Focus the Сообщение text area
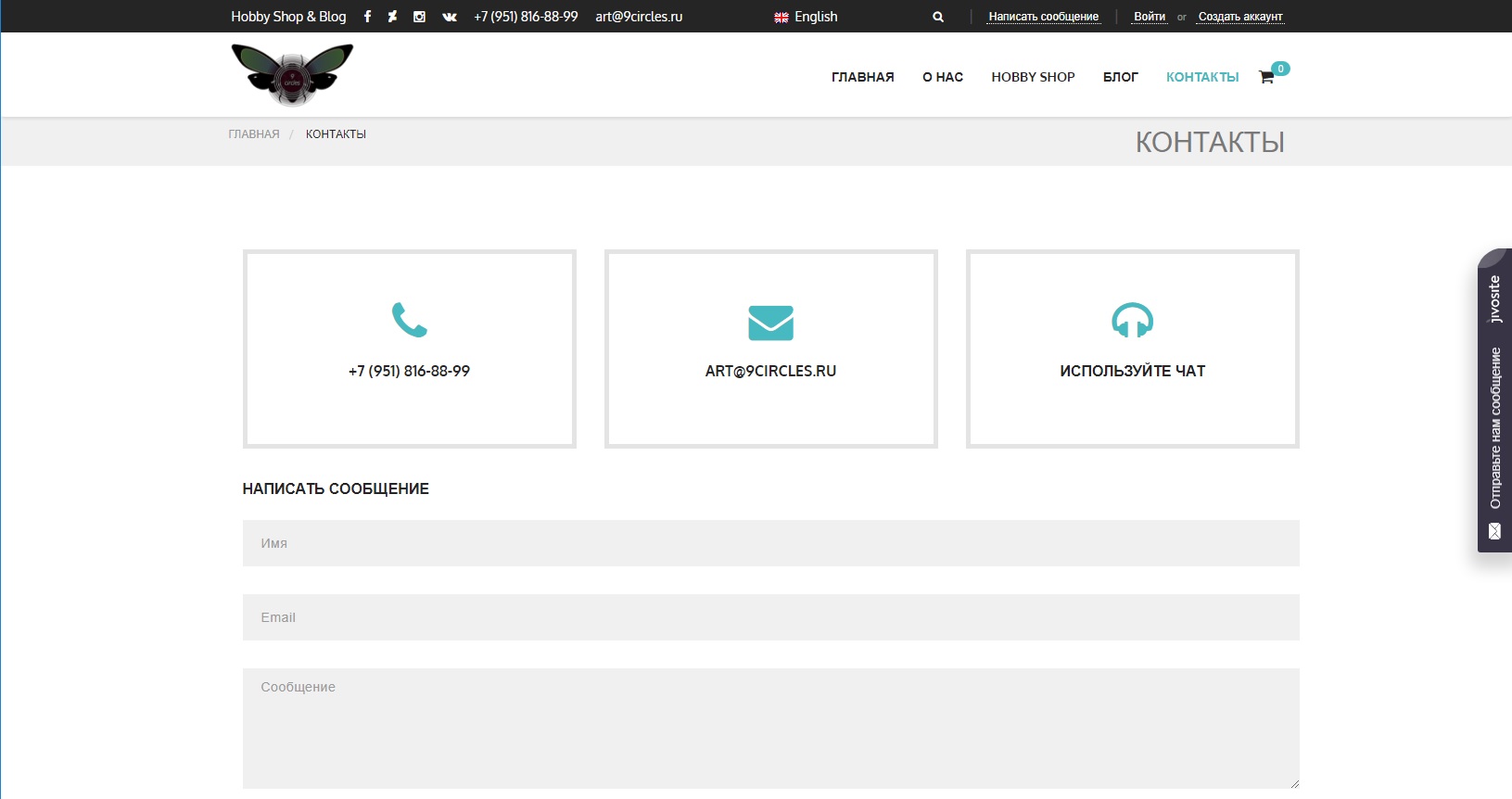1512x799 pixels. coord(770,728)
